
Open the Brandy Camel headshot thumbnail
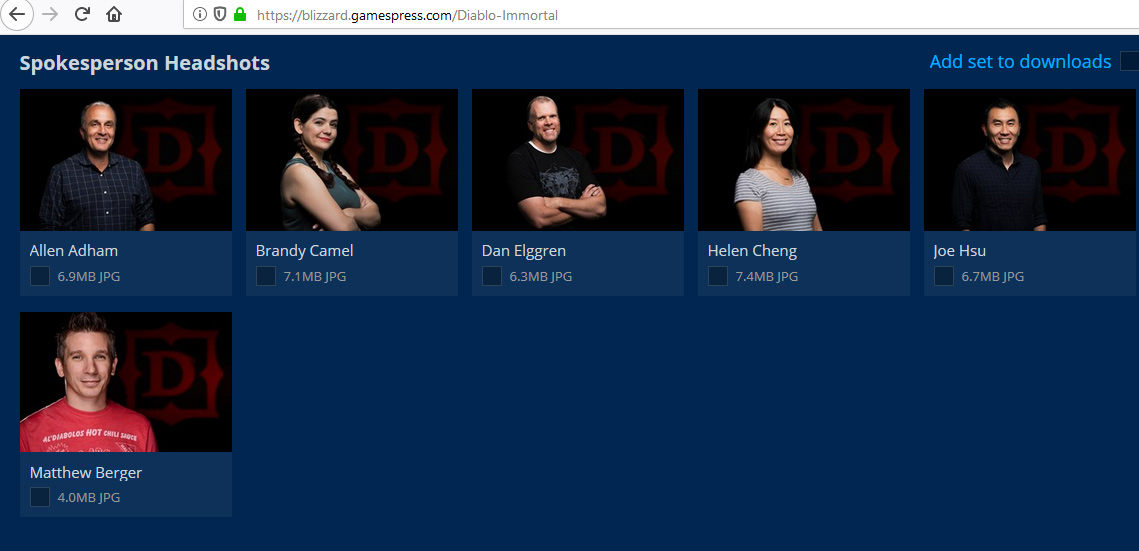352,160
